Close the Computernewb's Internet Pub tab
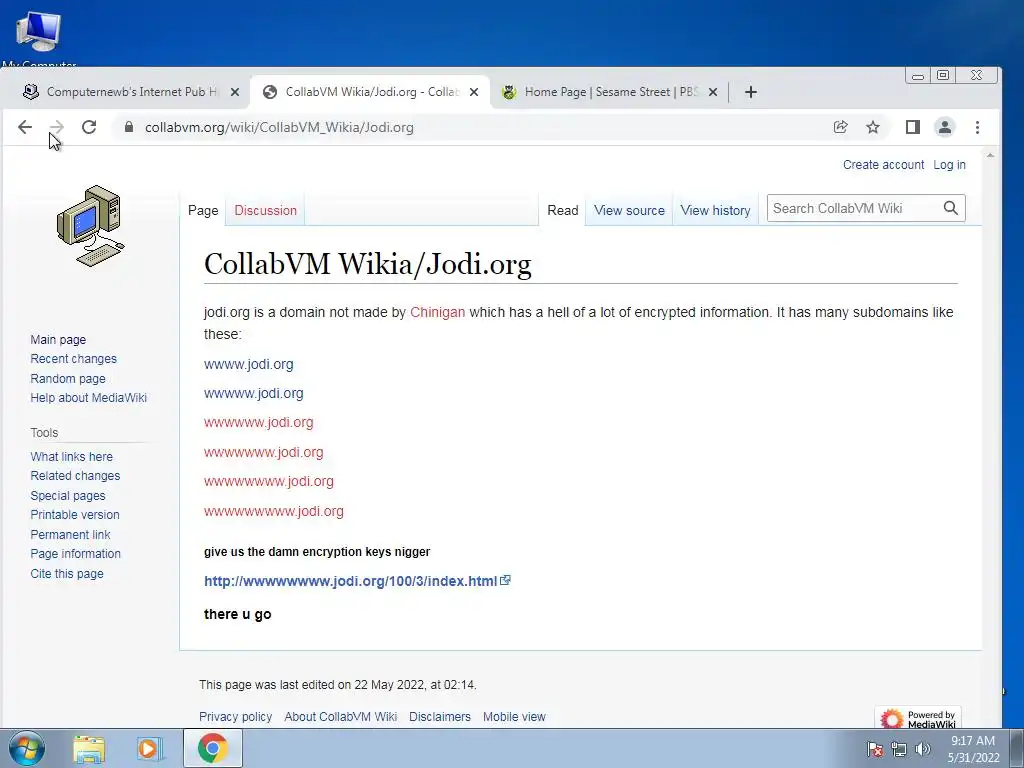 [235, 92]
